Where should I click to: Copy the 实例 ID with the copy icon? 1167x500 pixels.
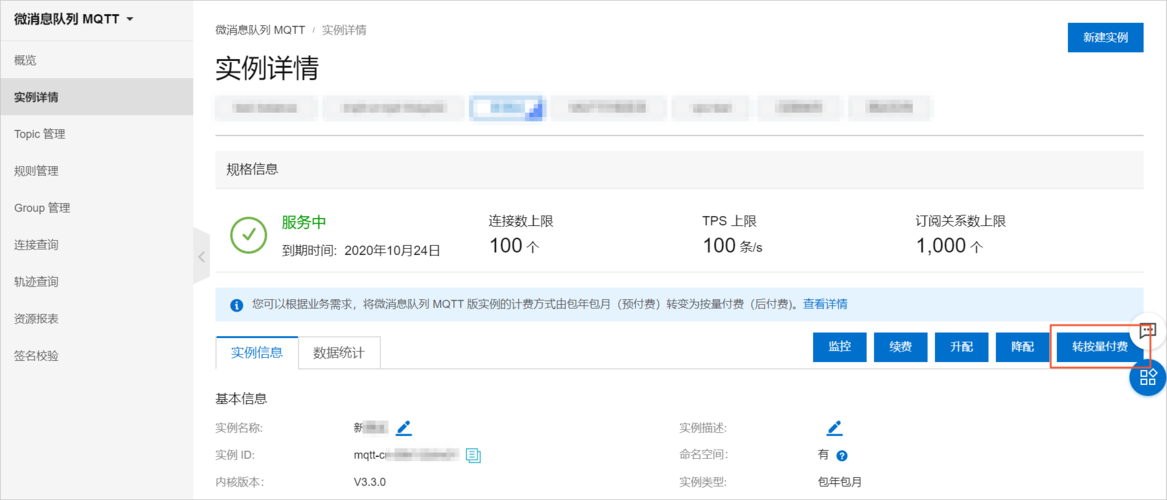click(473, 455)
